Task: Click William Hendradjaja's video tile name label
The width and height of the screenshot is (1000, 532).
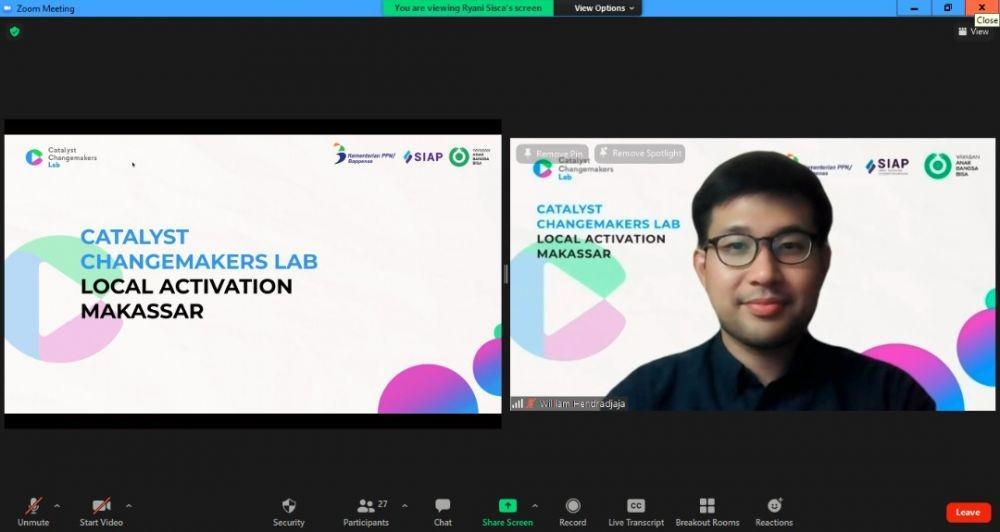Action: point(582,404)
